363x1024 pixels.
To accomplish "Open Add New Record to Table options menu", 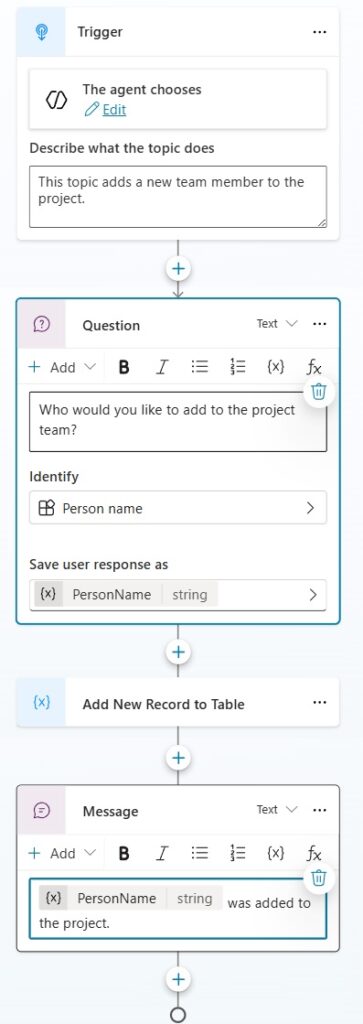I will 319,703.
